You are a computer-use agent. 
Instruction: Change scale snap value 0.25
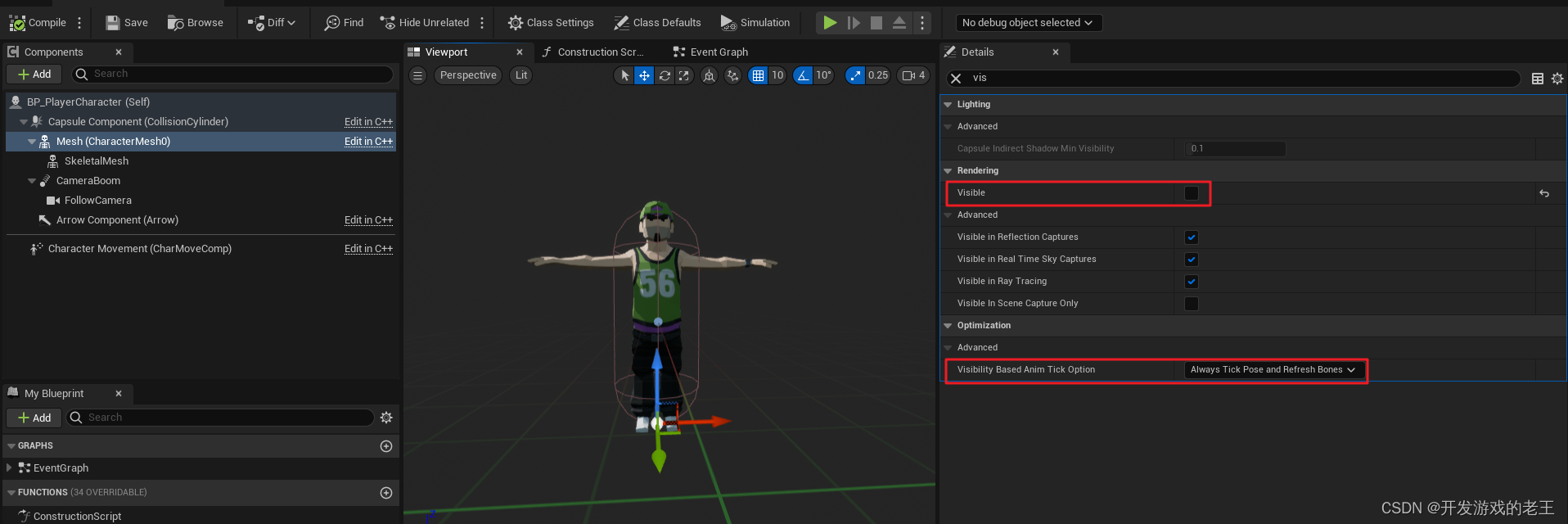point(878,75)
